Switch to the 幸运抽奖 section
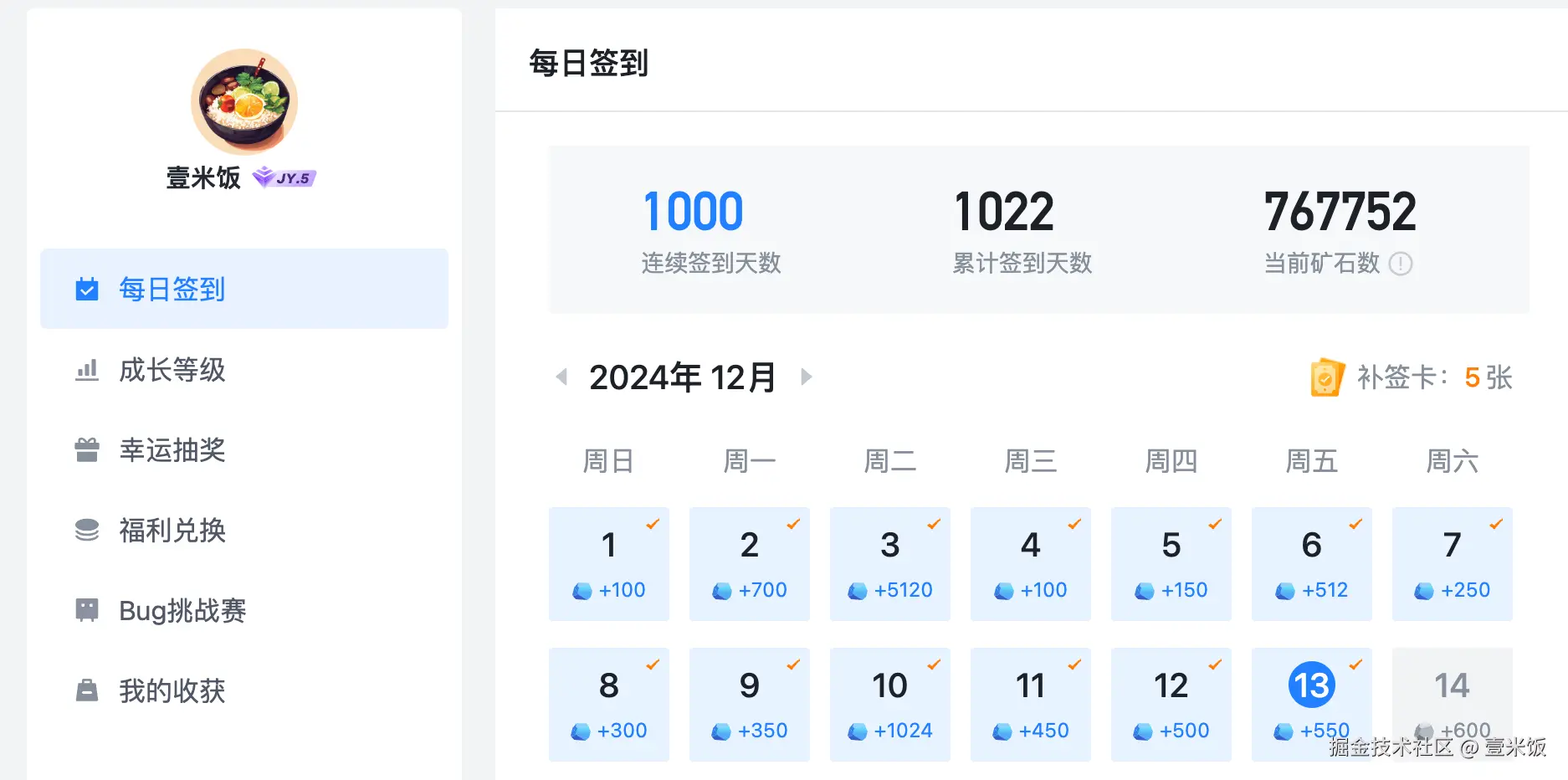This screenshot has width=1568, height=780. (173, 449)
